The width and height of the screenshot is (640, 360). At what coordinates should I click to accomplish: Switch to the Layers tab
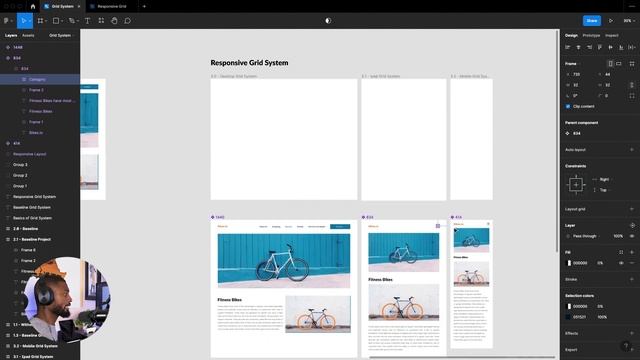click(11, 36)
